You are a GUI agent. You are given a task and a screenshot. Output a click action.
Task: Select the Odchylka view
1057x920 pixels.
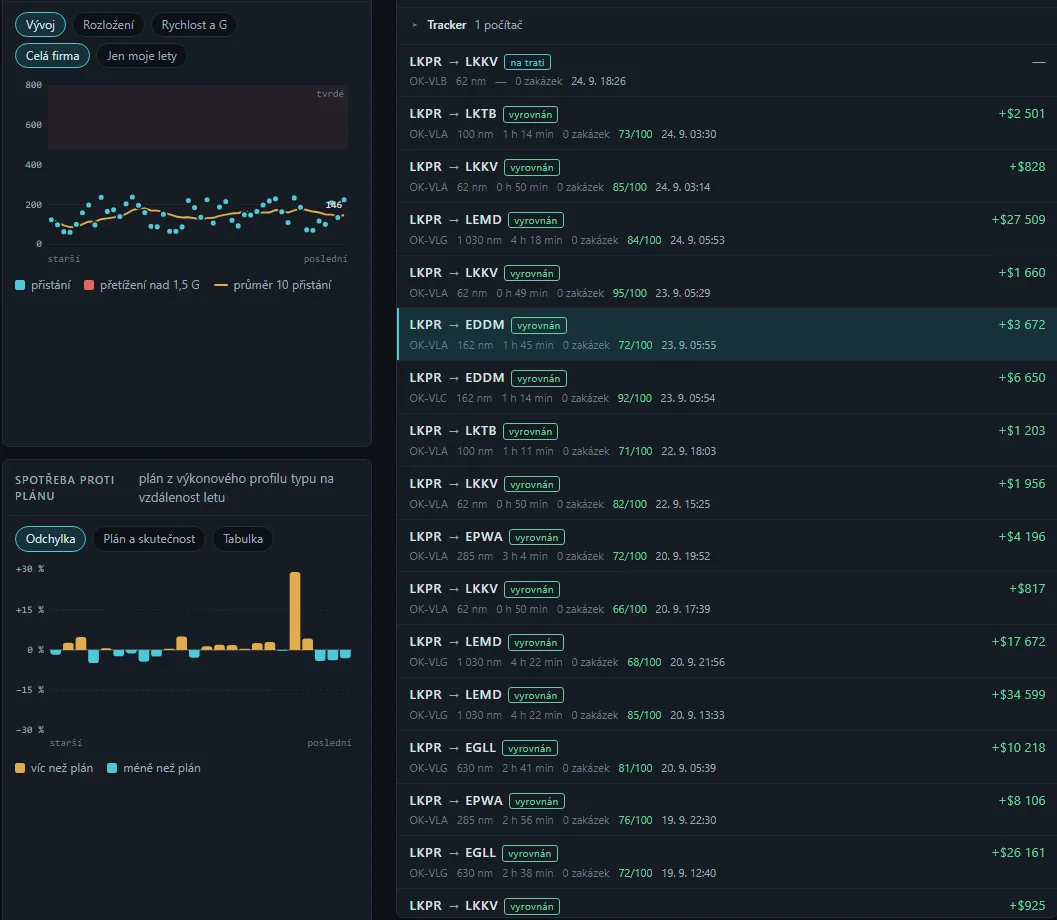pyautogui.click(x=51, y=539)
